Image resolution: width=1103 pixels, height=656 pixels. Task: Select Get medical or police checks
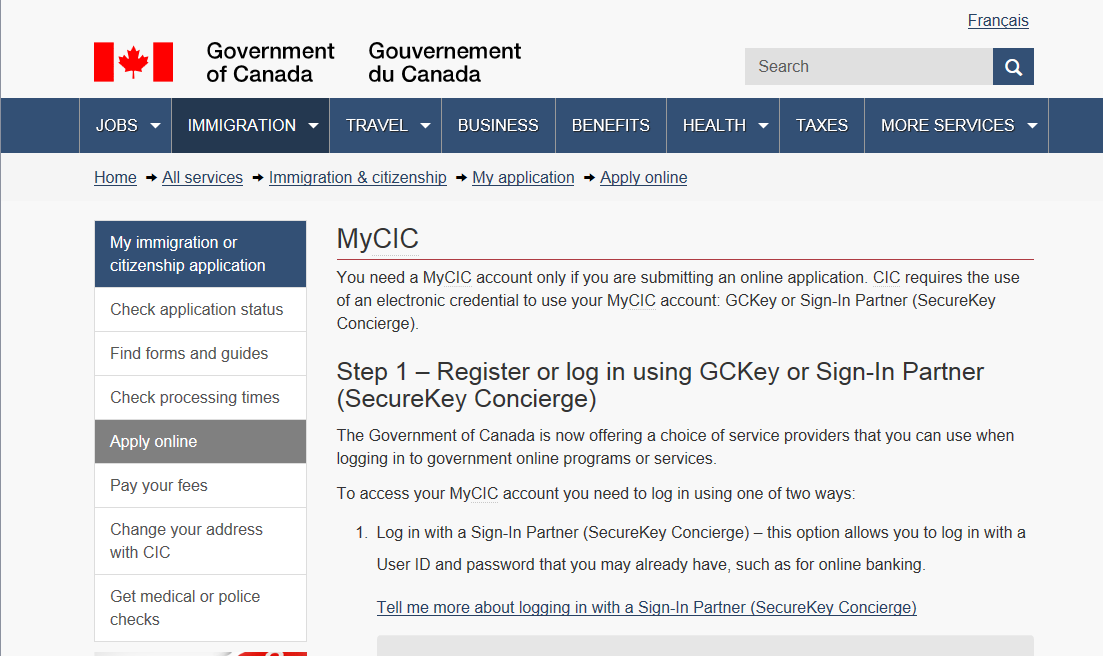tap(200, 608)
